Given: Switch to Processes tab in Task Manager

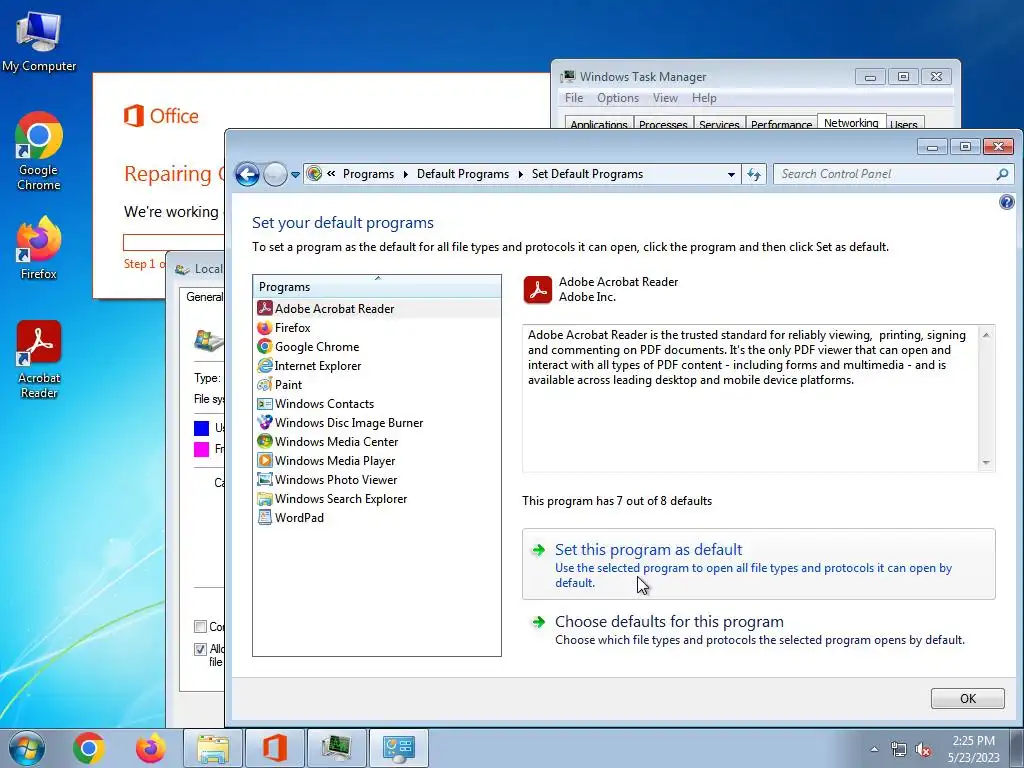Looking at the screenshot, I should (x=663, y=123).
